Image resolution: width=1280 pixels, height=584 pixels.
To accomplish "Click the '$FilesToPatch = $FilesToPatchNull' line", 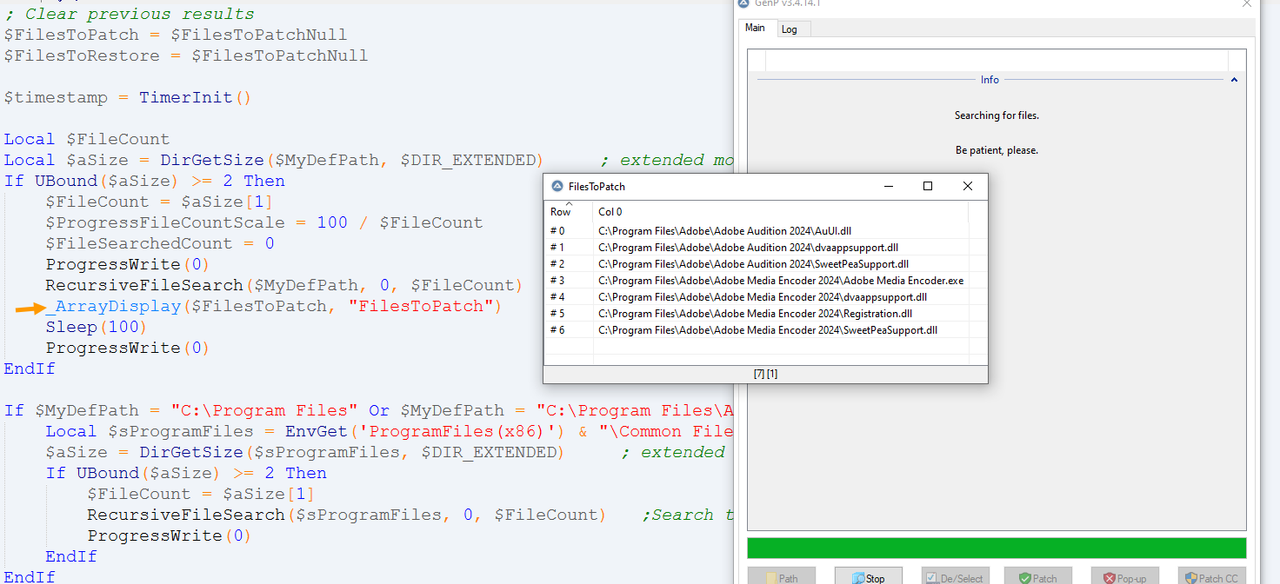I will coord(175,35).
